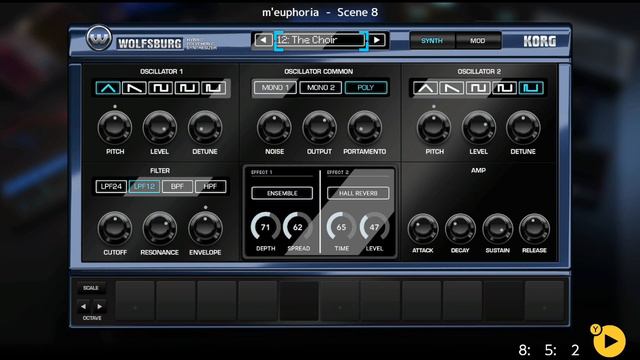The width and height of the screenshot is (640, 360).
Task: Switch filter type to BPF
Action: pyautogui.click(x=178, y=187)
